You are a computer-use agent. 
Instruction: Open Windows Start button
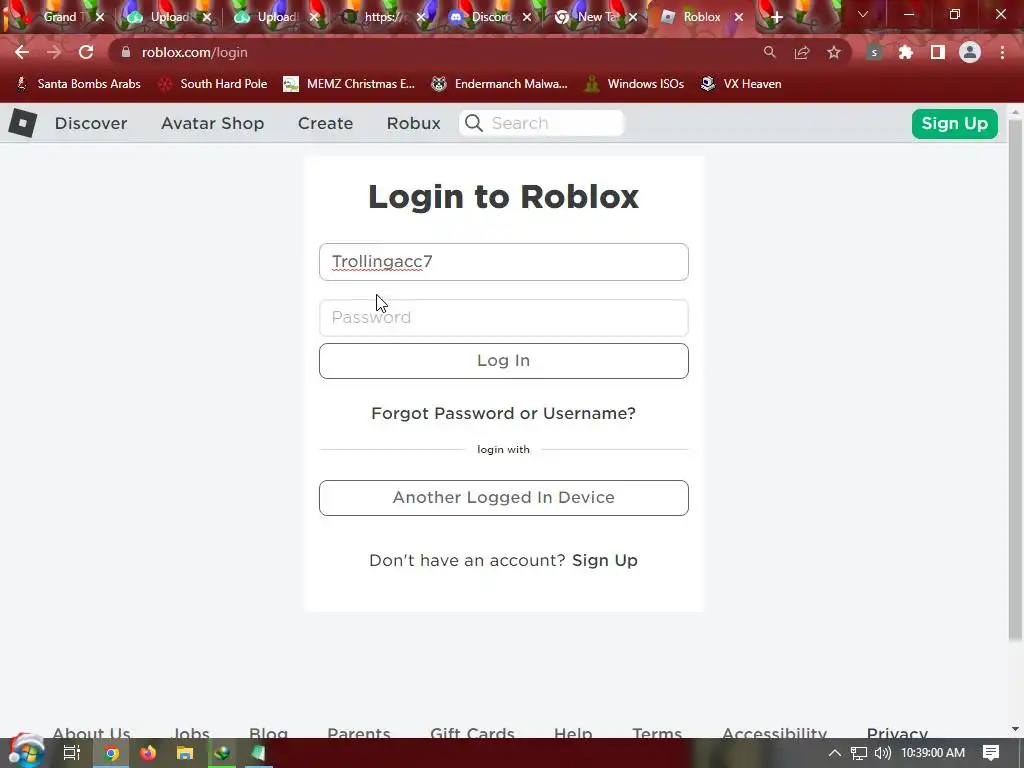click(x=25, y=752)
